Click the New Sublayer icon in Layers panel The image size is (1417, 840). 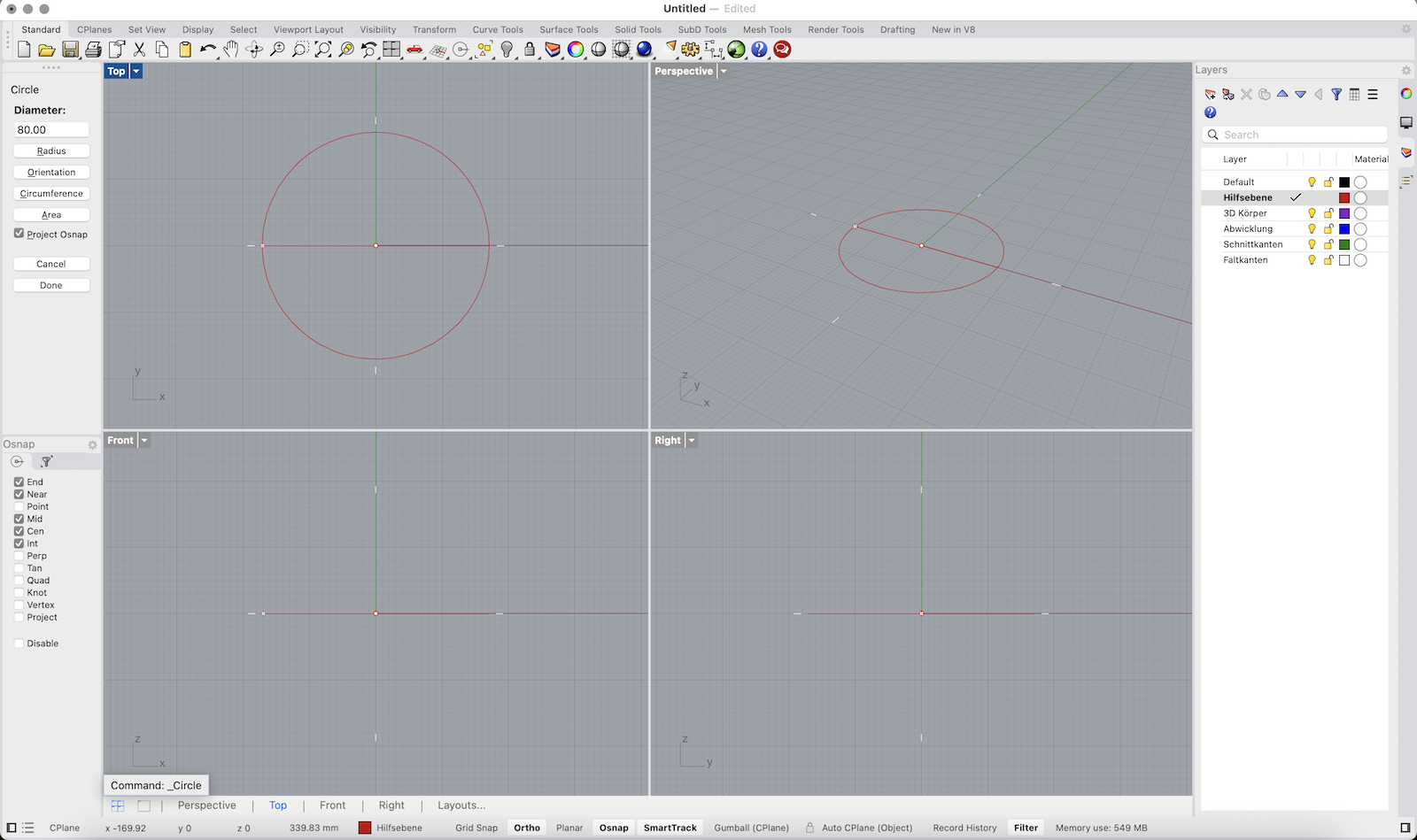pos(1227,95)
